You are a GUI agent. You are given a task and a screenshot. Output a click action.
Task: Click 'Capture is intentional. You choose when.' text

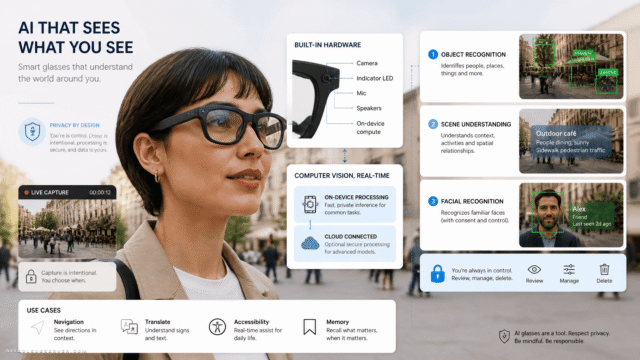pyautogui.click(x=69, y=276)
